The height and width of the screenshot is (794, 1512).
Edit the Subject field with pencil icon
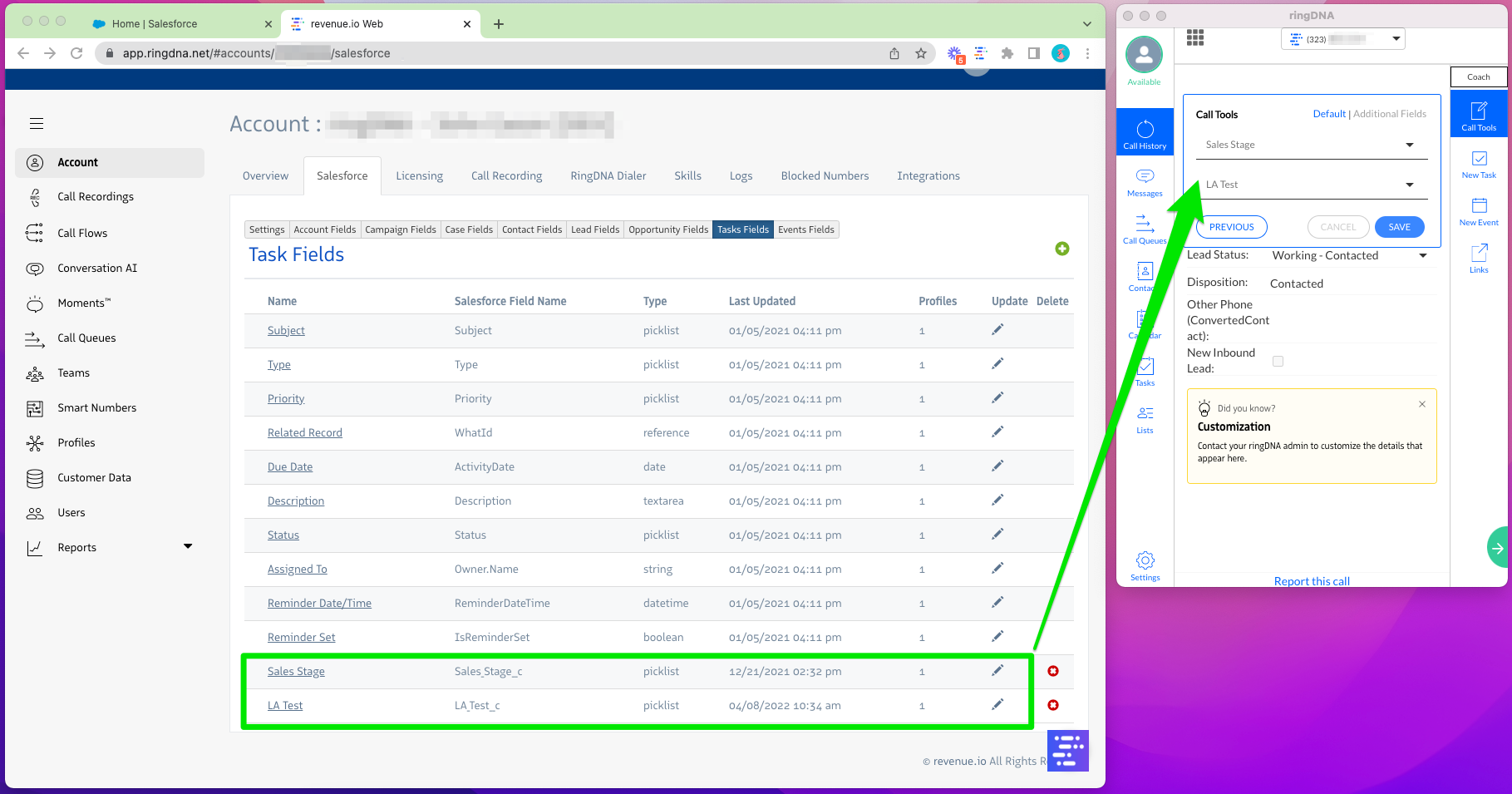coord(997,330)
